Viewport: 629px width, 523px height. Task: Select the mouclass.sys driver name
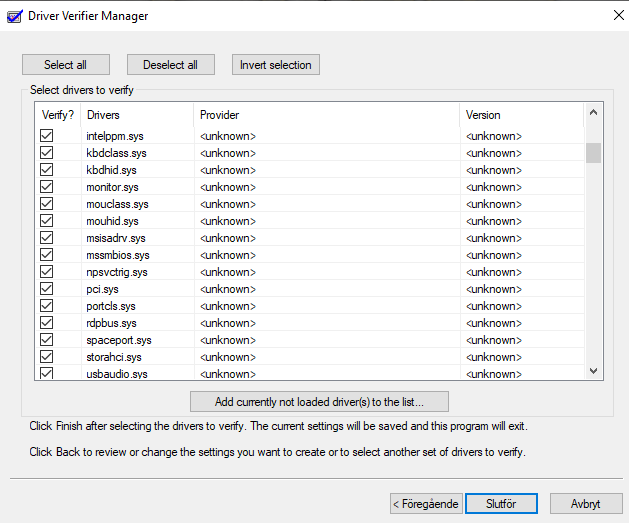tap(117, 204)
